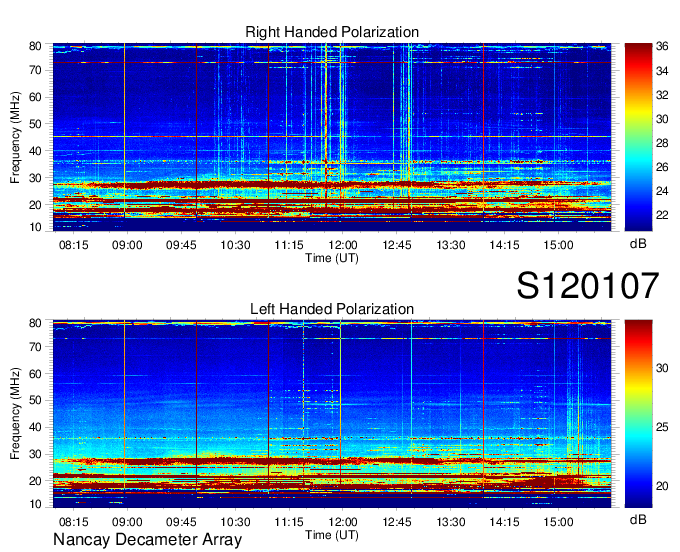
Task: Click the dB unit label under top colorbar
Action: point(638,244)
